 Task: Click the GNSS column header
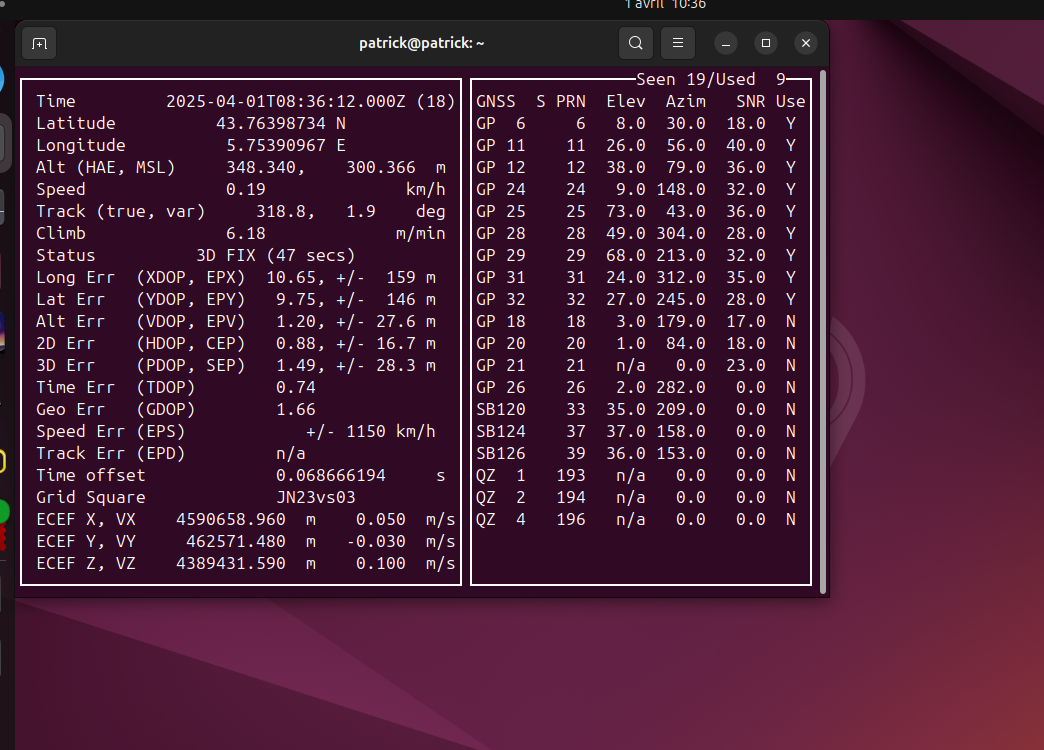click(x=496, y=101)
